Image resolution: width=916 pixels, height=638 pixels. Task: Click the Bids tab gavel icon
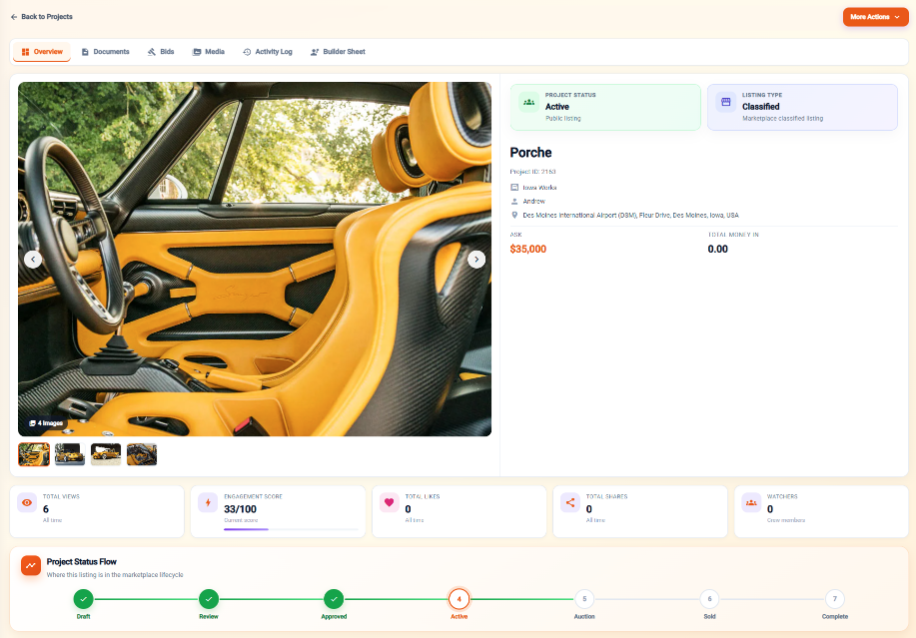pos(151,52)
